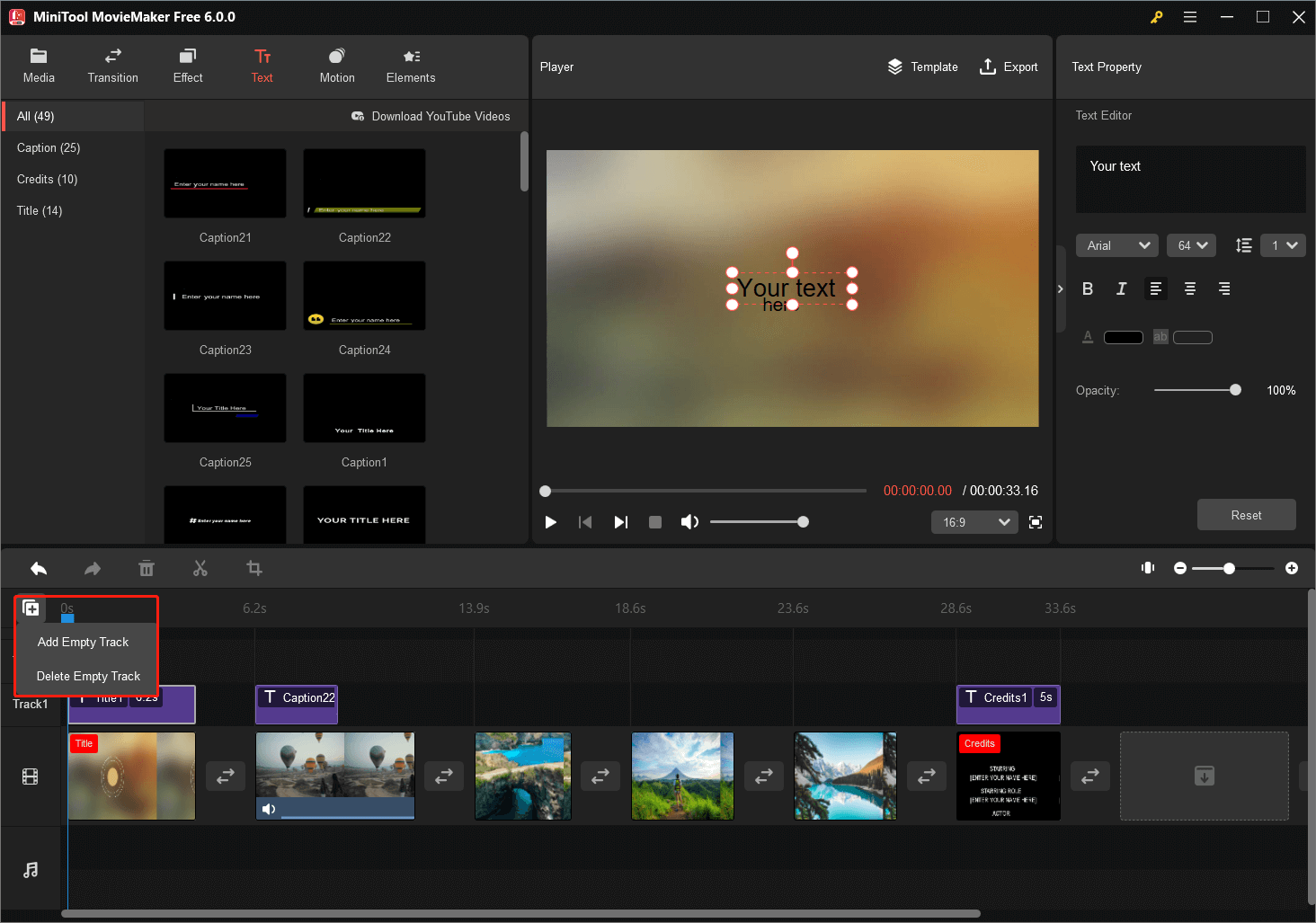Open the Transition tab
The image size is (1316, 923).
coord(113,67)
